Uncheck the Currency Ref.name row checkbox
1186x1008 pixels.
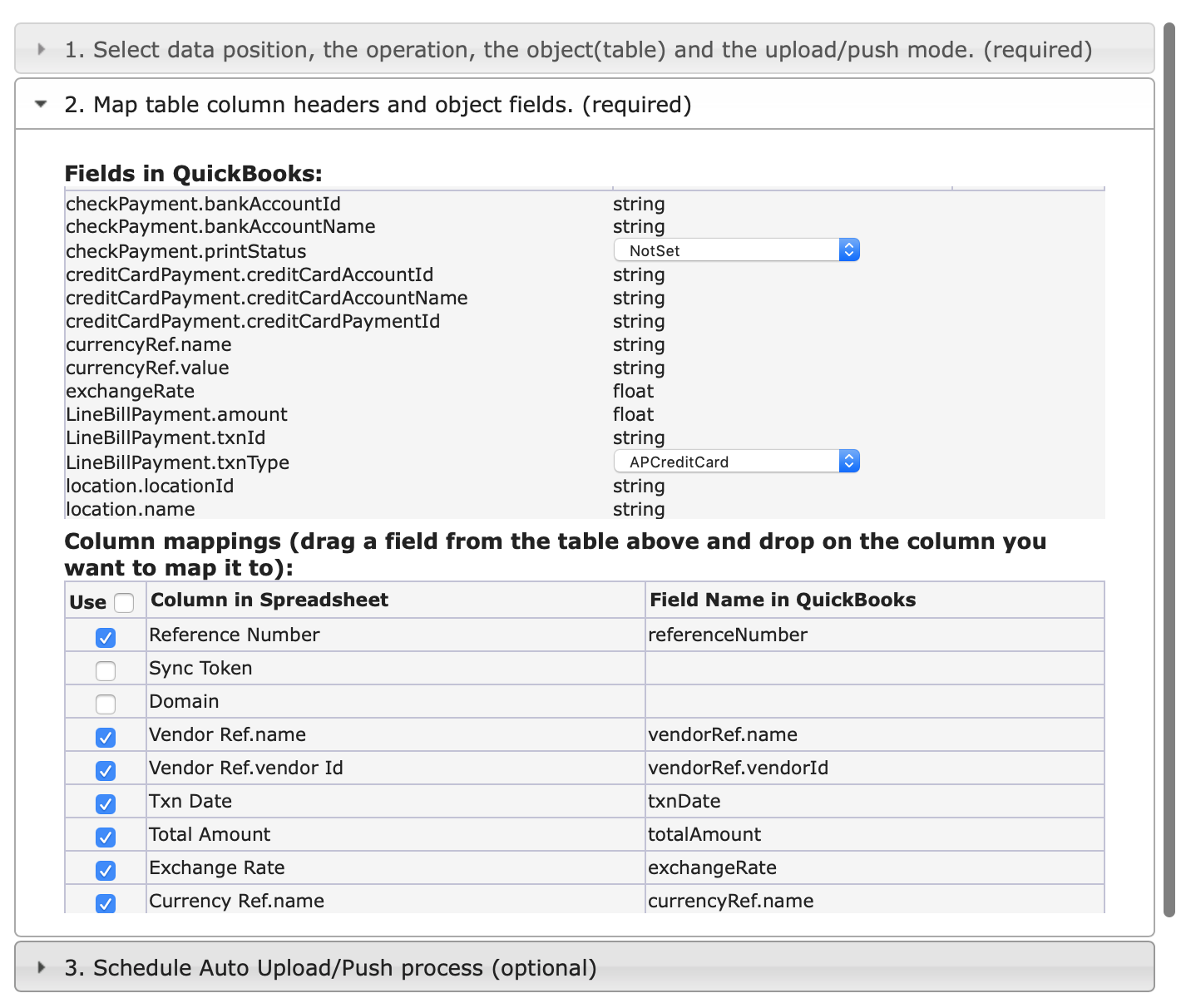106,902
